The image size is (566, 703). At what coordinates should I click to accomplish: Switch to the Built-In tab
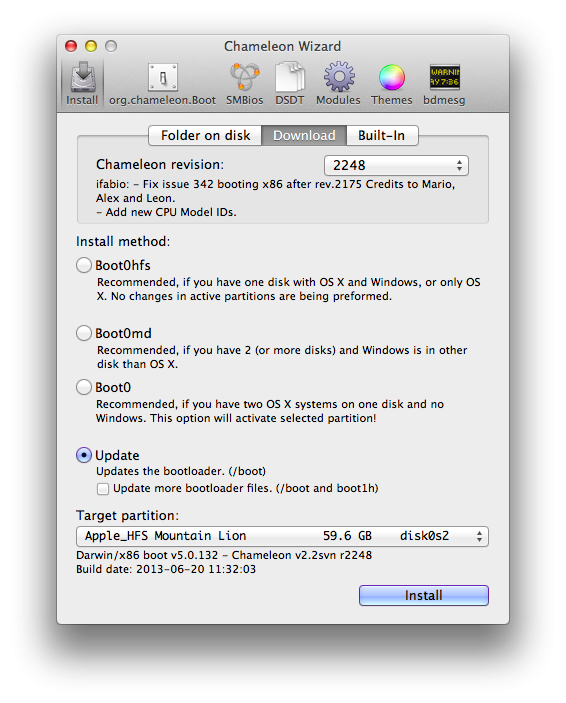[x=382, y=135]
